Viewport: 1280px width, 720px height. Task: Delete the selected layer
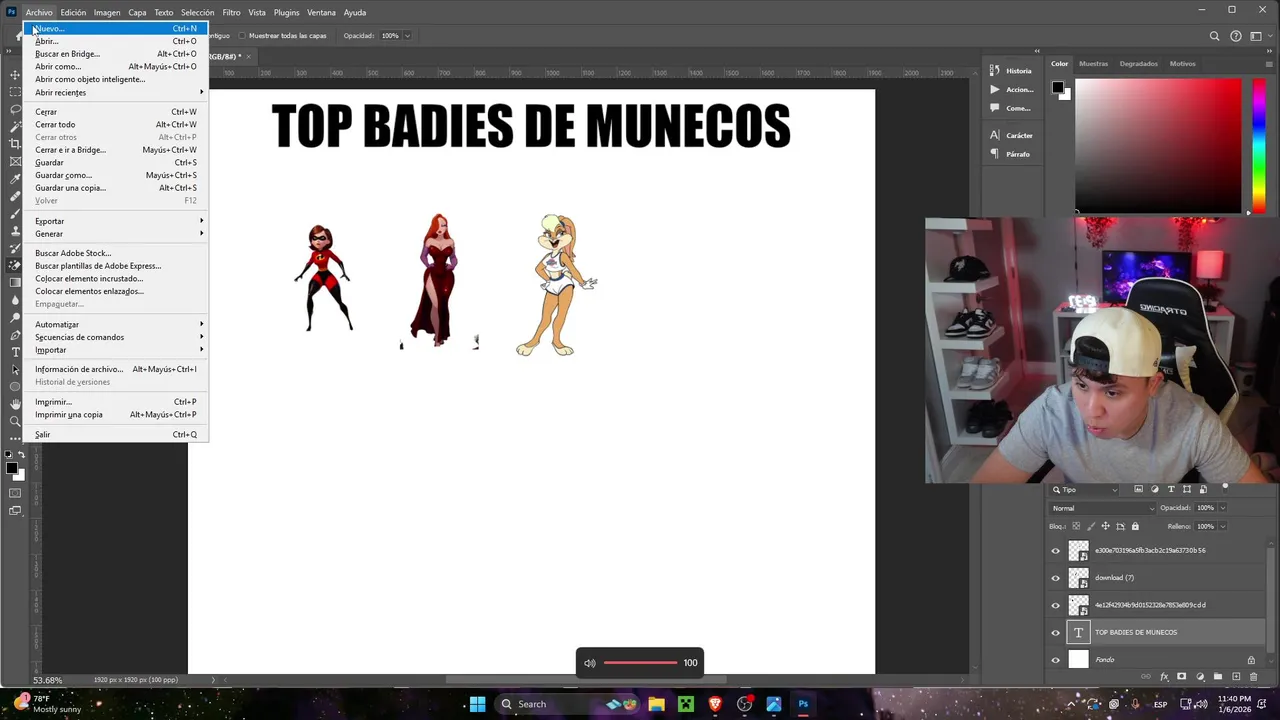pos(1254,676)
